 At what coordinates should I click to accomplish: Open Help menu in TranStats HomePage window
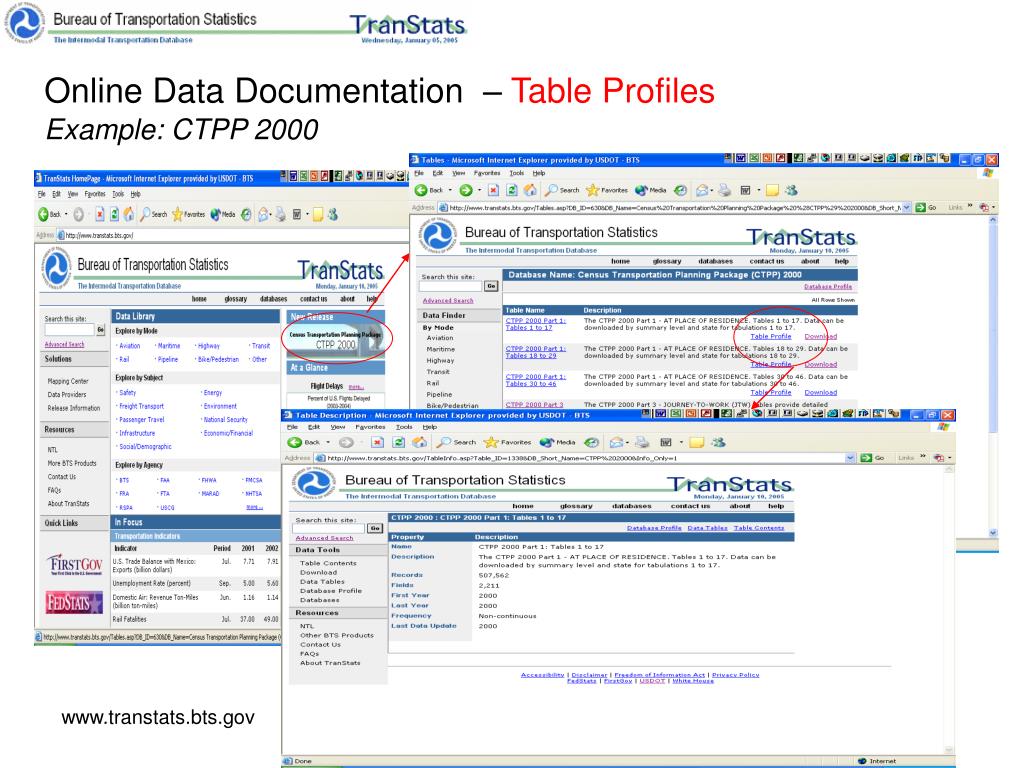tap(135, 194)
